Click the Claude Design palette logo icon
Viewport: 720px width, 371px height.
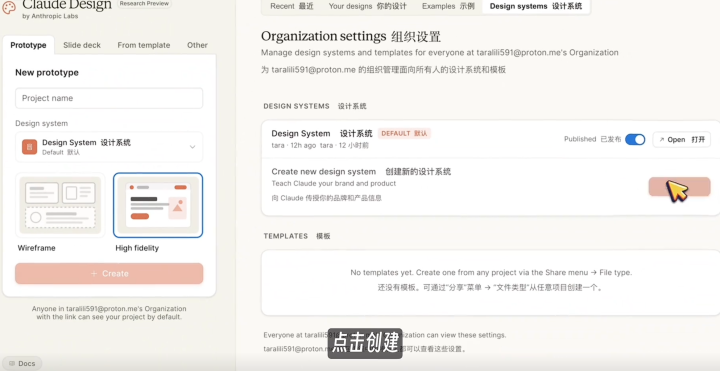pos(9,7)
